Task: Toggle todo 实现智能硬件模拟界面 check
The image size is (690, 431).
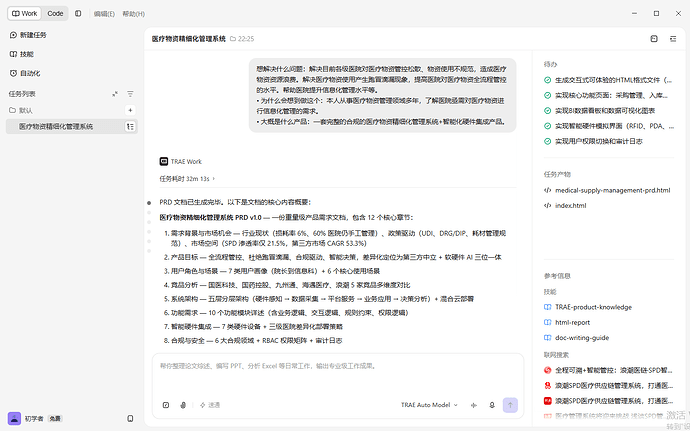Action: coord(547,126)
